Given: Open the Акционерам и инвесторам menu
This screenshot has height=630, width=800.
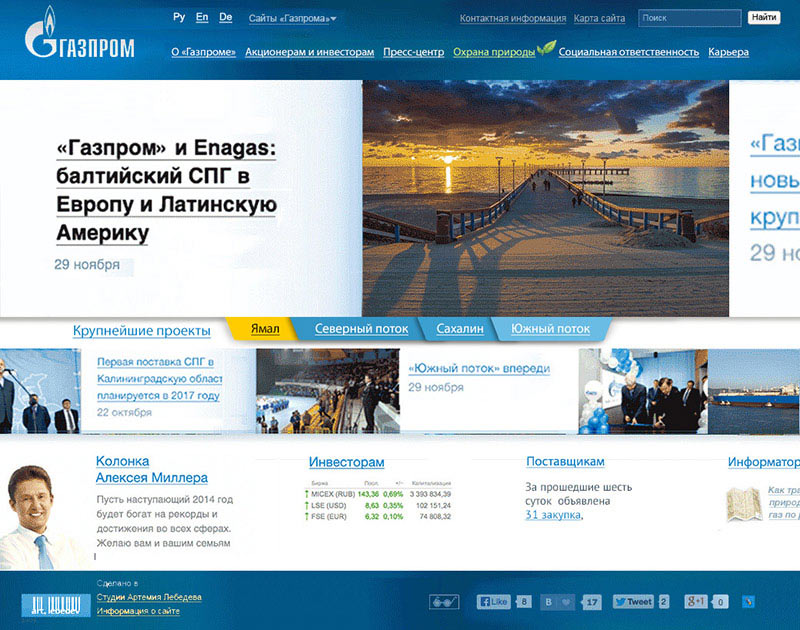Looking at the screenshot, I should coord(309,52).
